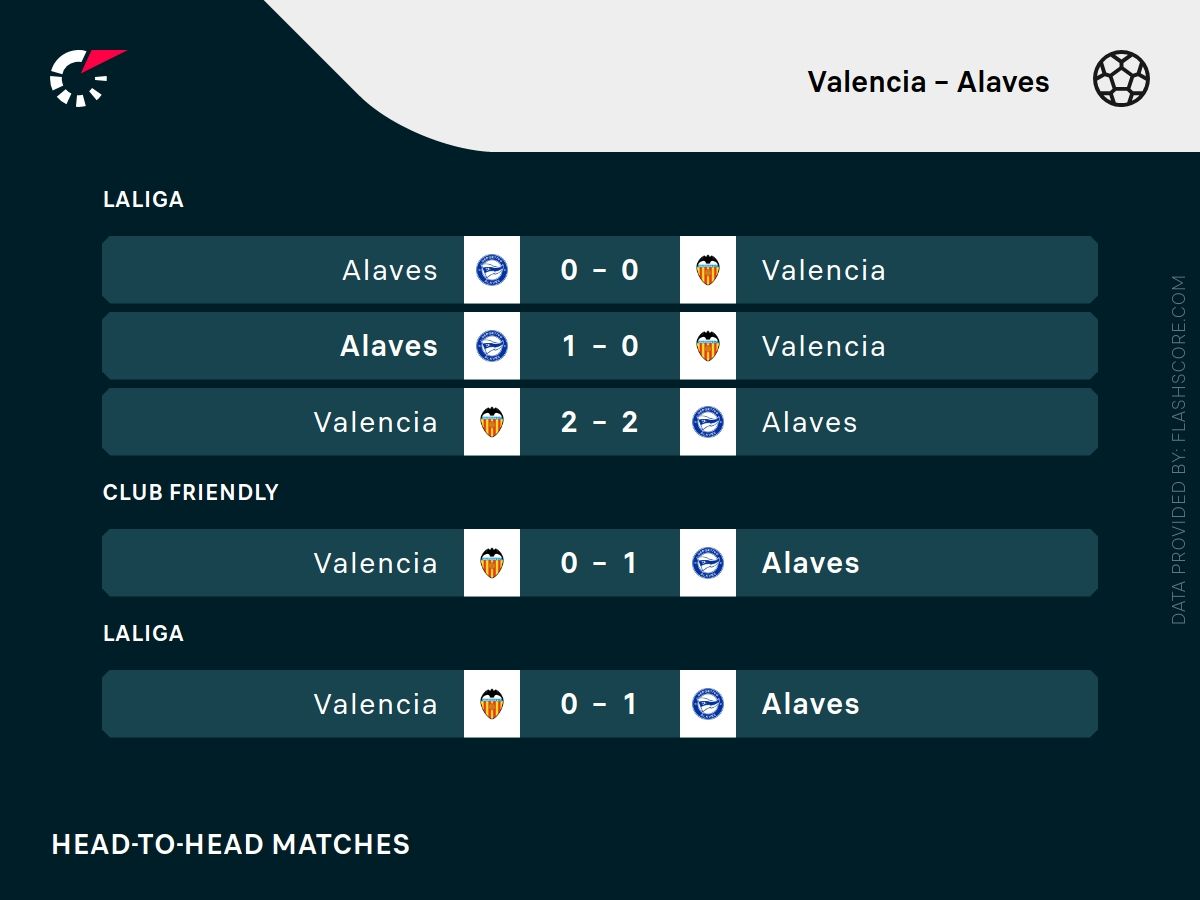The width and height of the screenshot is (1200, 900).
Task: Open the 1 - 0 match score
Action: (x=600, y=346)
